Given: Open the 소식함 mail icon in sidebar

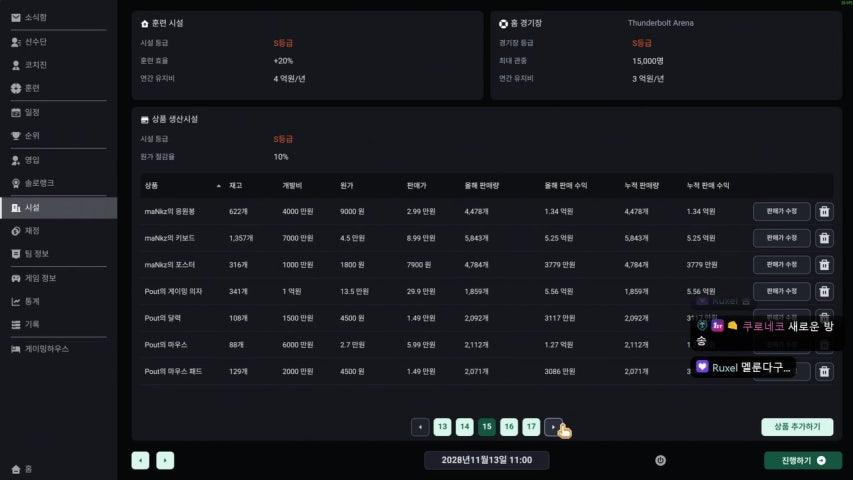Looking at the screenshot, I should tap(16, 17).
